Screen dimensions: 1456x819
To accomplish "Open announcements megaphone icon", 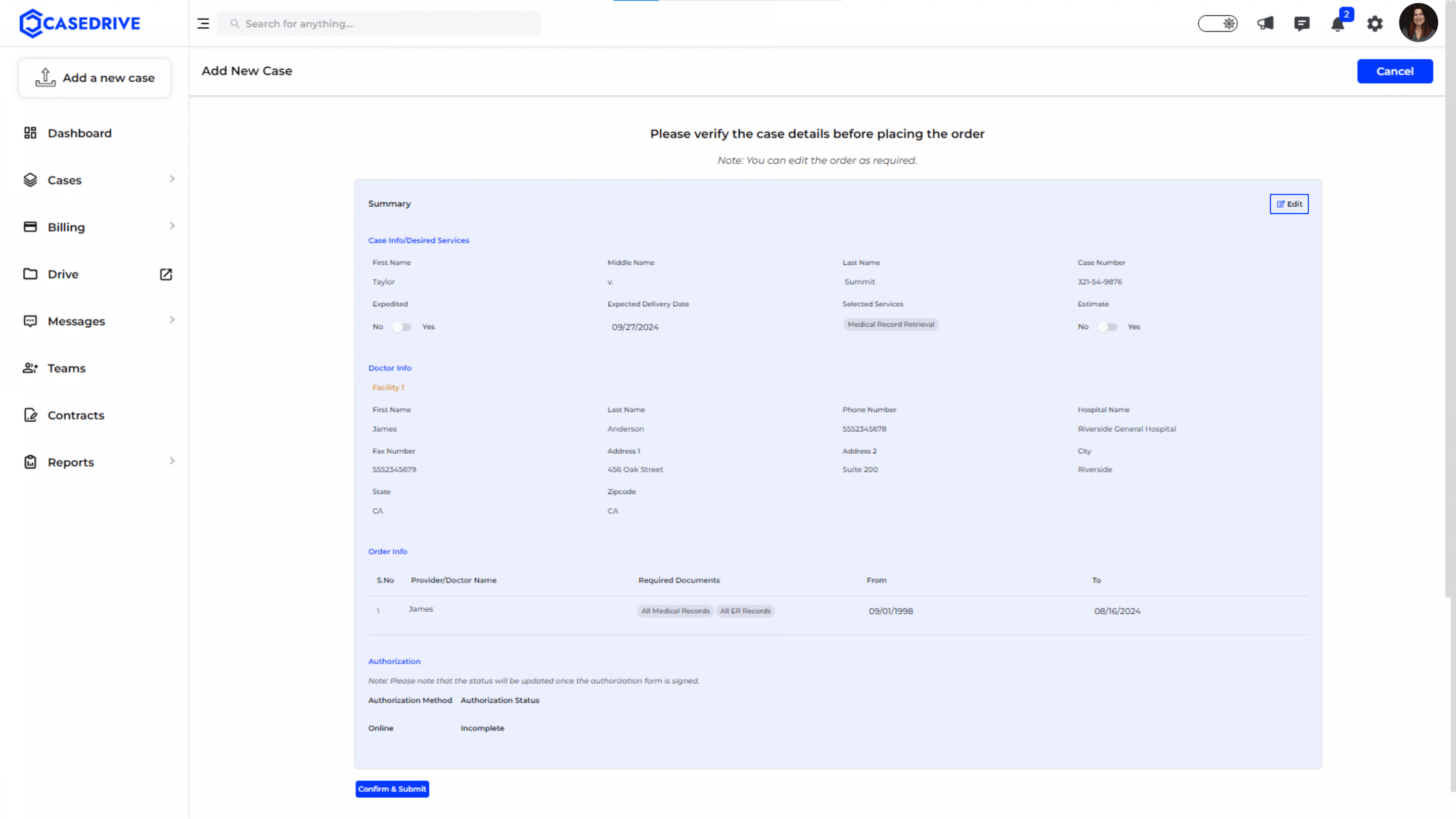I will [1265, 23].
